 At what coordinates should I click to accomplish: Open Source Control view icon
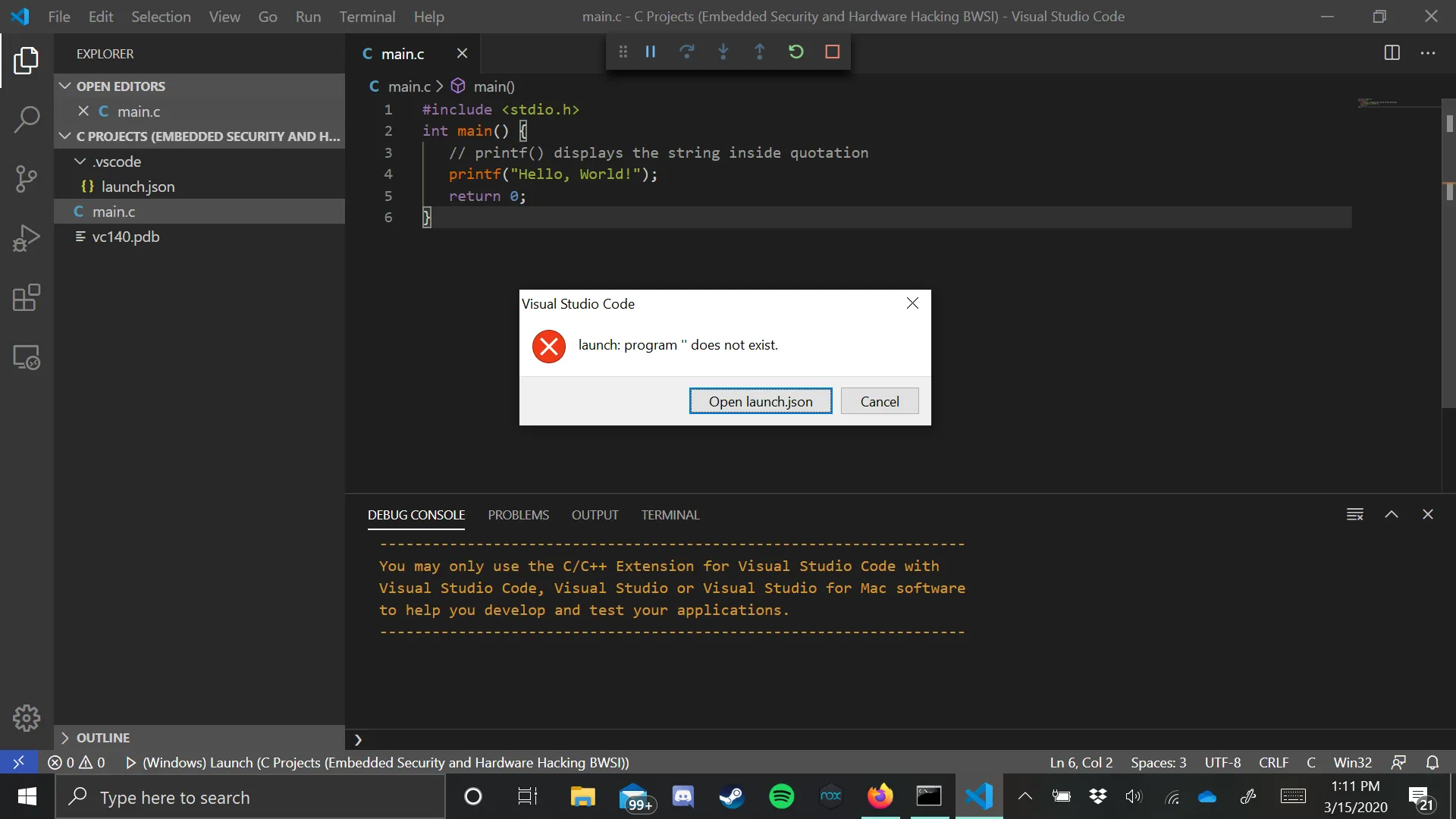(x=27, y=179)
